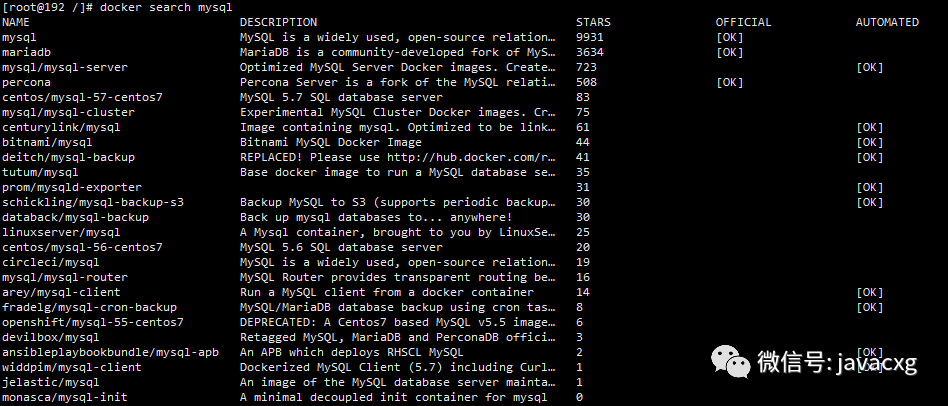The height and width of the screenshot is (406, 948).
Task: Click AUTOMATED [OK] for prom/mysqld-exporter row
Action: click(x=869, y=187)
